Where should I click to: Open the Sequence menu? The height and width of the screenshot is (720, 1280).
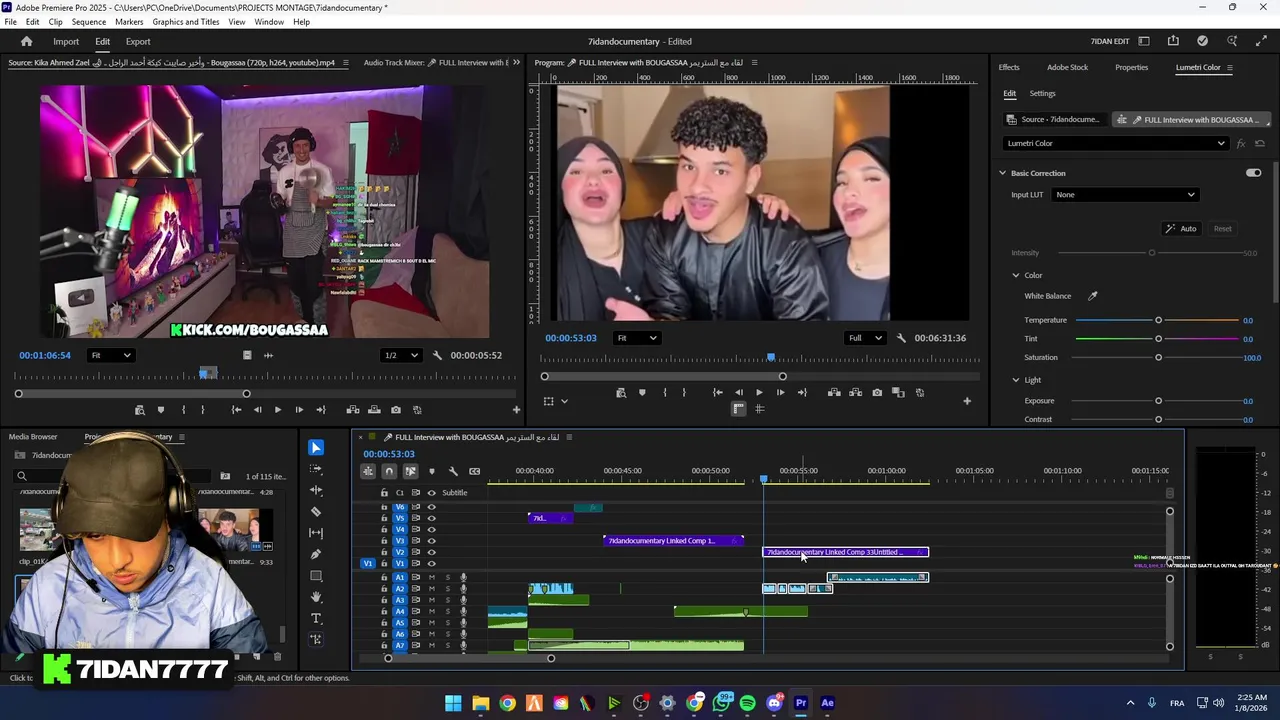[x=89, y=21]
